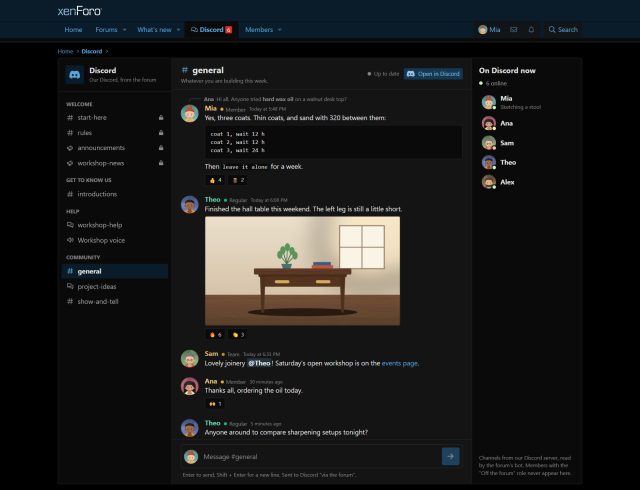Click the send message arrow button

(x=451, y=456)
